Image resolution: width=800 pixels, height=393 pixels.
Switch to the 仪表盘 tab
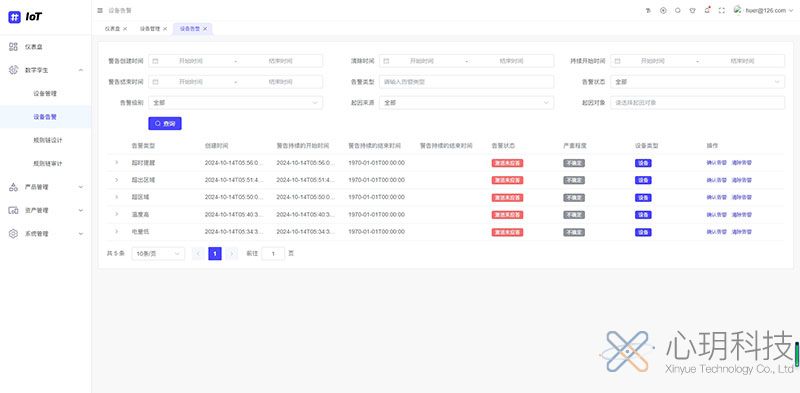pyautogui.click(x=112, y=29)
